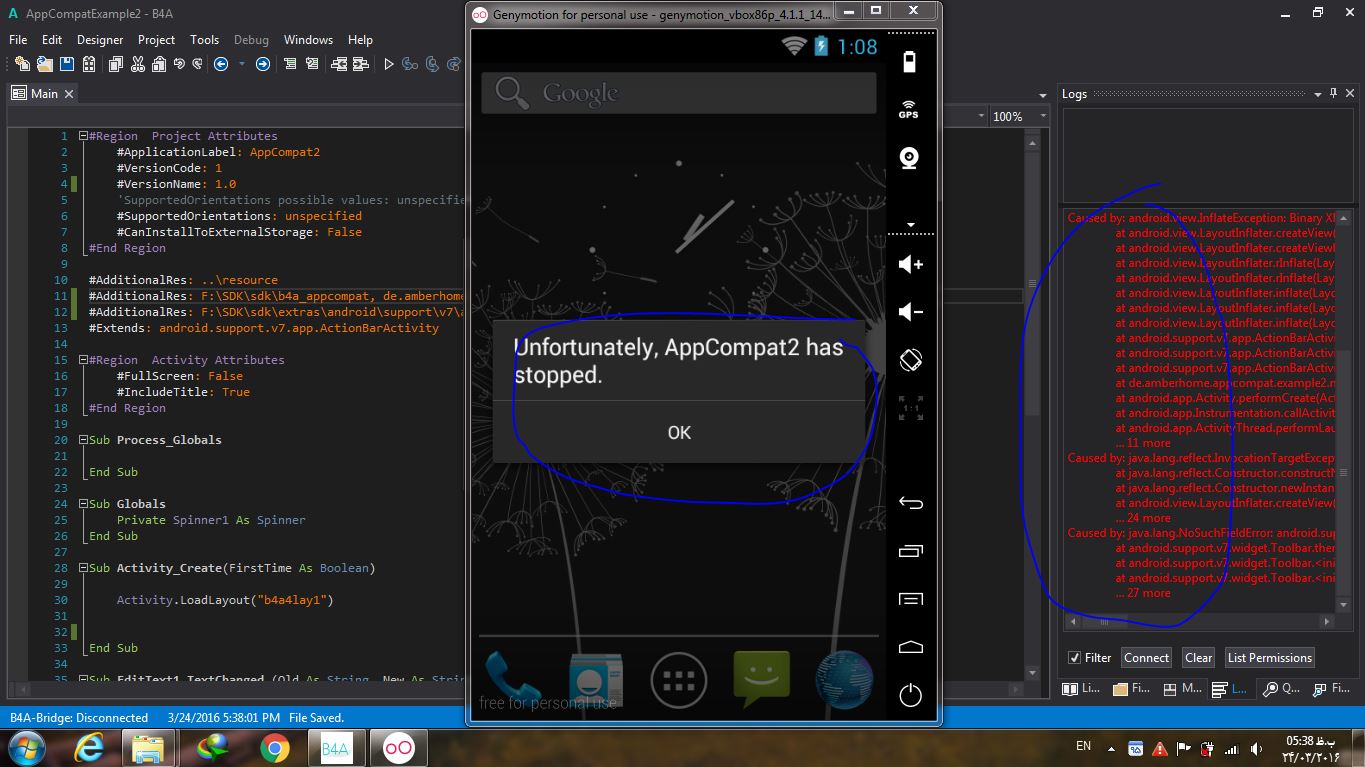Uncheck the Filter checkbox in Logs
Viewport: 1365px width, 767px height.
click(1074, 658)
